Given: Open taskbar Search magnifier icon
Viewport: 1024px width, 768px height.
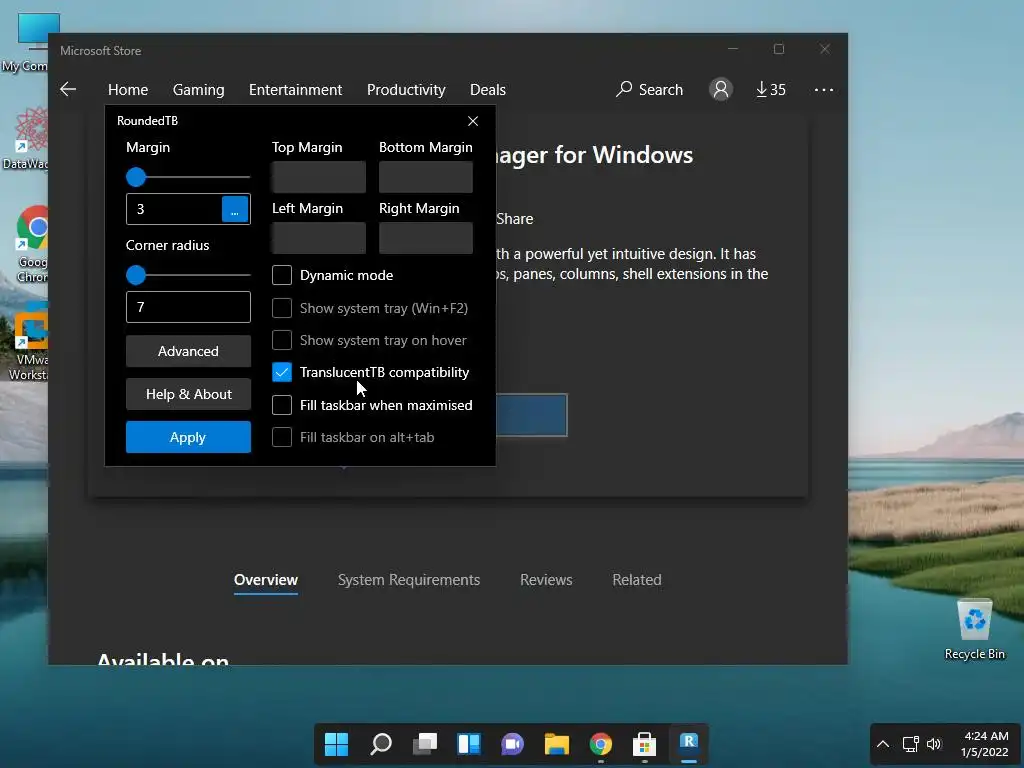Looking at the screenshot, I should click(381, 744).
